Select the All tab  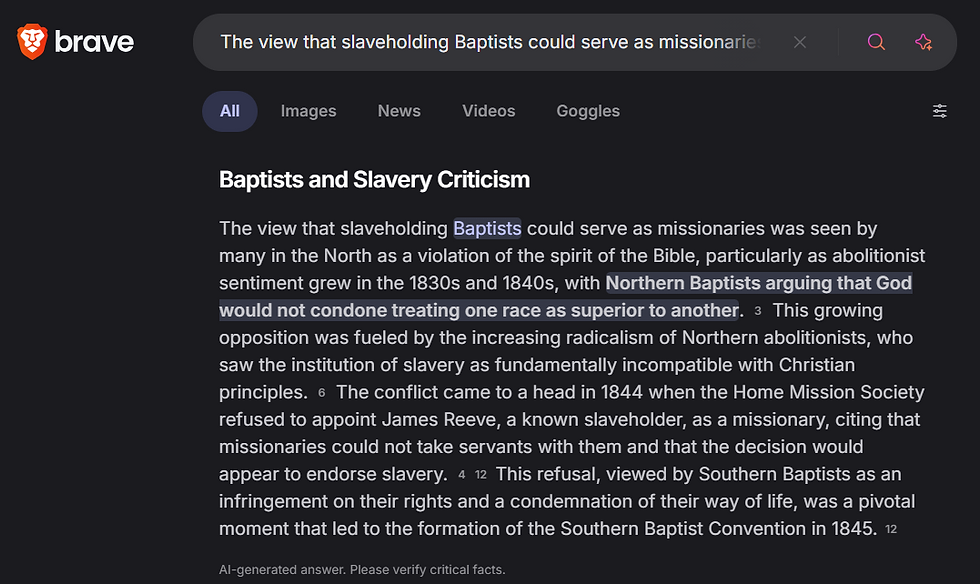pos(229,111)
